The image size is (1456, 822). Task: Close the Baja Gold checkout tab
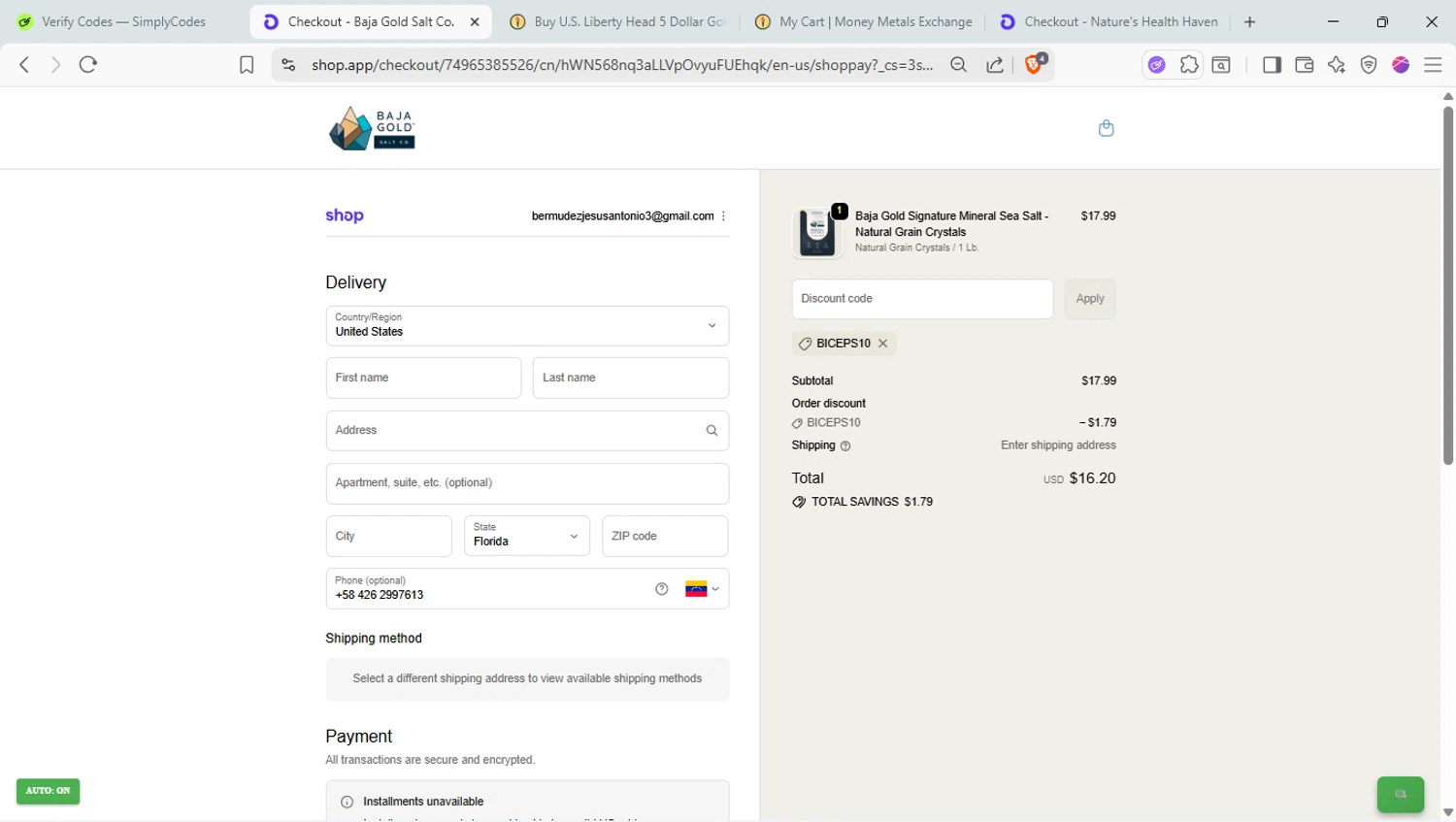coord(475,21)
